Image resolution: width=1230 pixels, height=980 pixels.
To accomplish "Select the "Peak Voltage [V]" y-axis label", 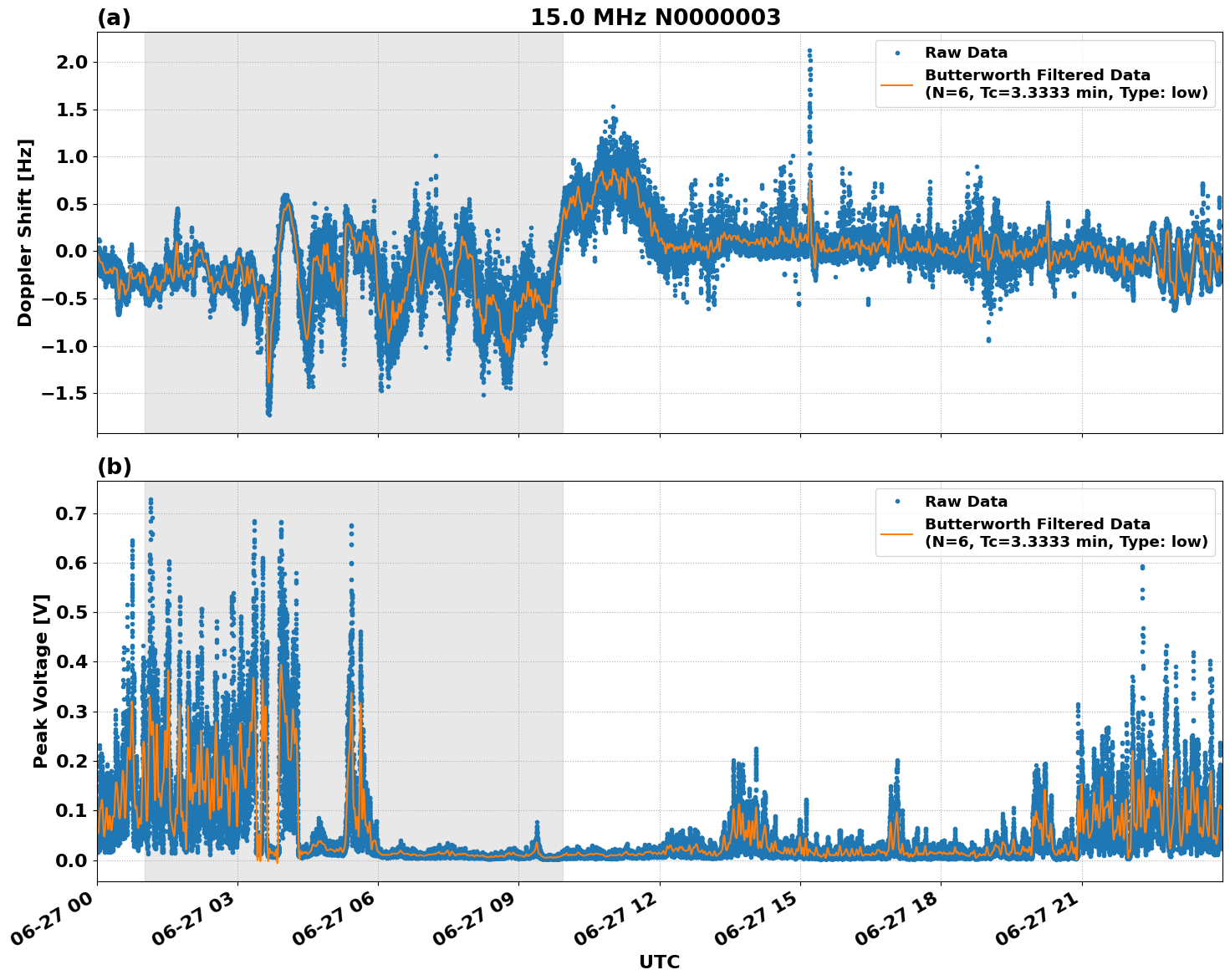I will (41, 681).
